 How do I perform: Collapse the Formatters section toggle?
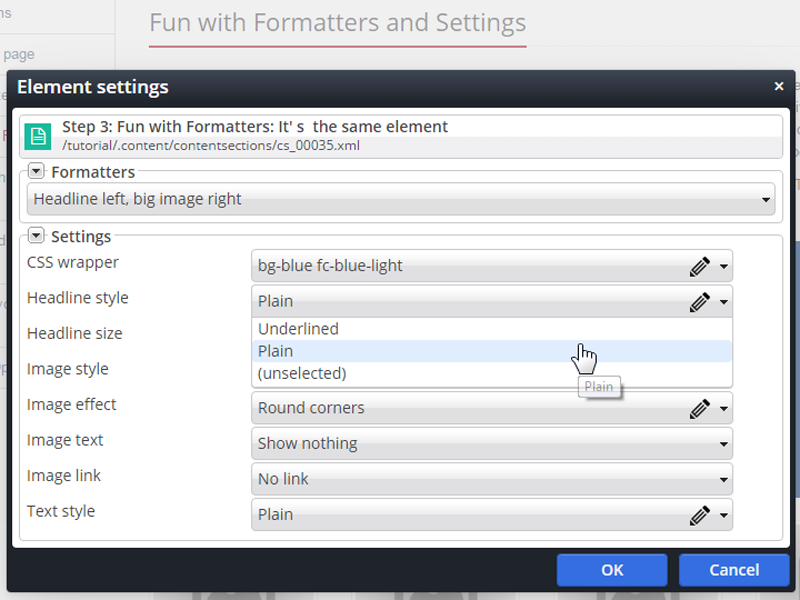point(36,171)
